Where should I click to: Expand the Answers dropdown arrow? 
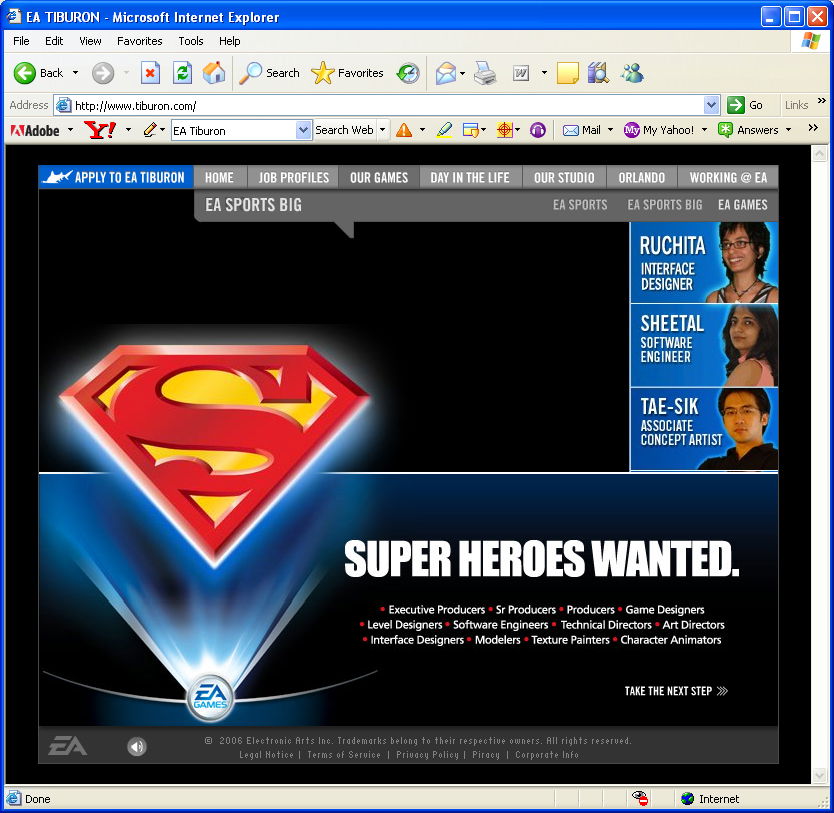[788, 130]
